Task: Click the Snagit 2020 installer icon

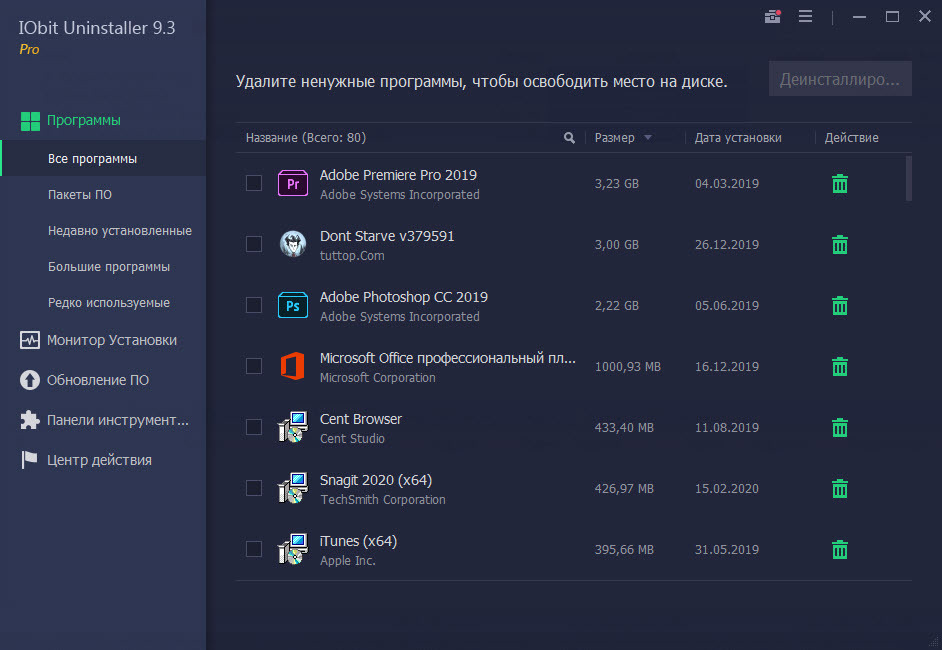Action: coord(293,488)
